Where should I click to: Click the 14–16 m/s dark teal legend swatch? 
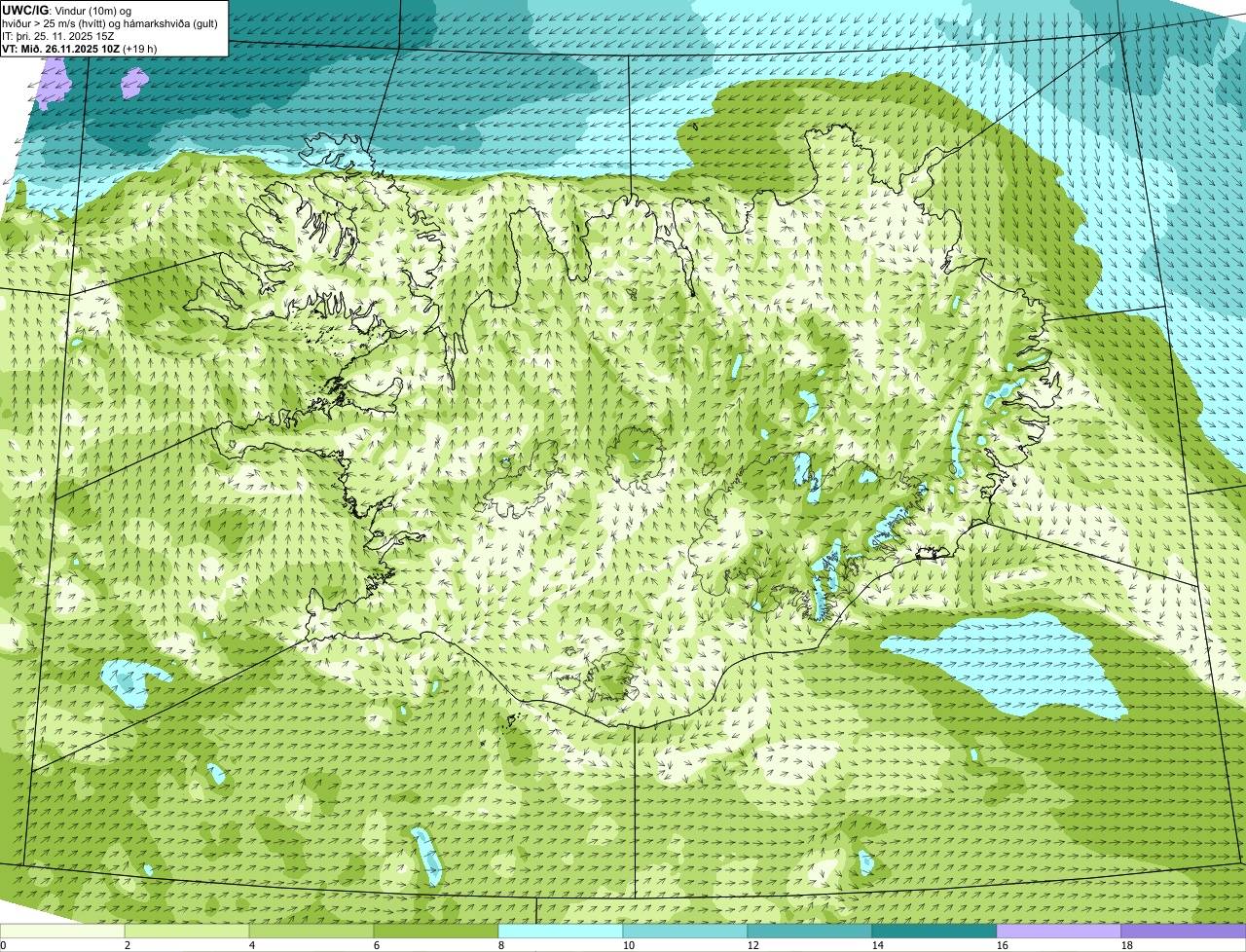pos(934,932)
